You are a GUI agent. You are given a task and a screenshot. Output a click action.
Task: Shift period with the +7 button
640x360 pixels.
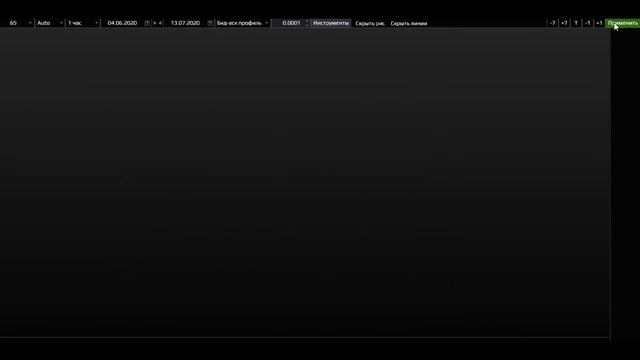564,23
